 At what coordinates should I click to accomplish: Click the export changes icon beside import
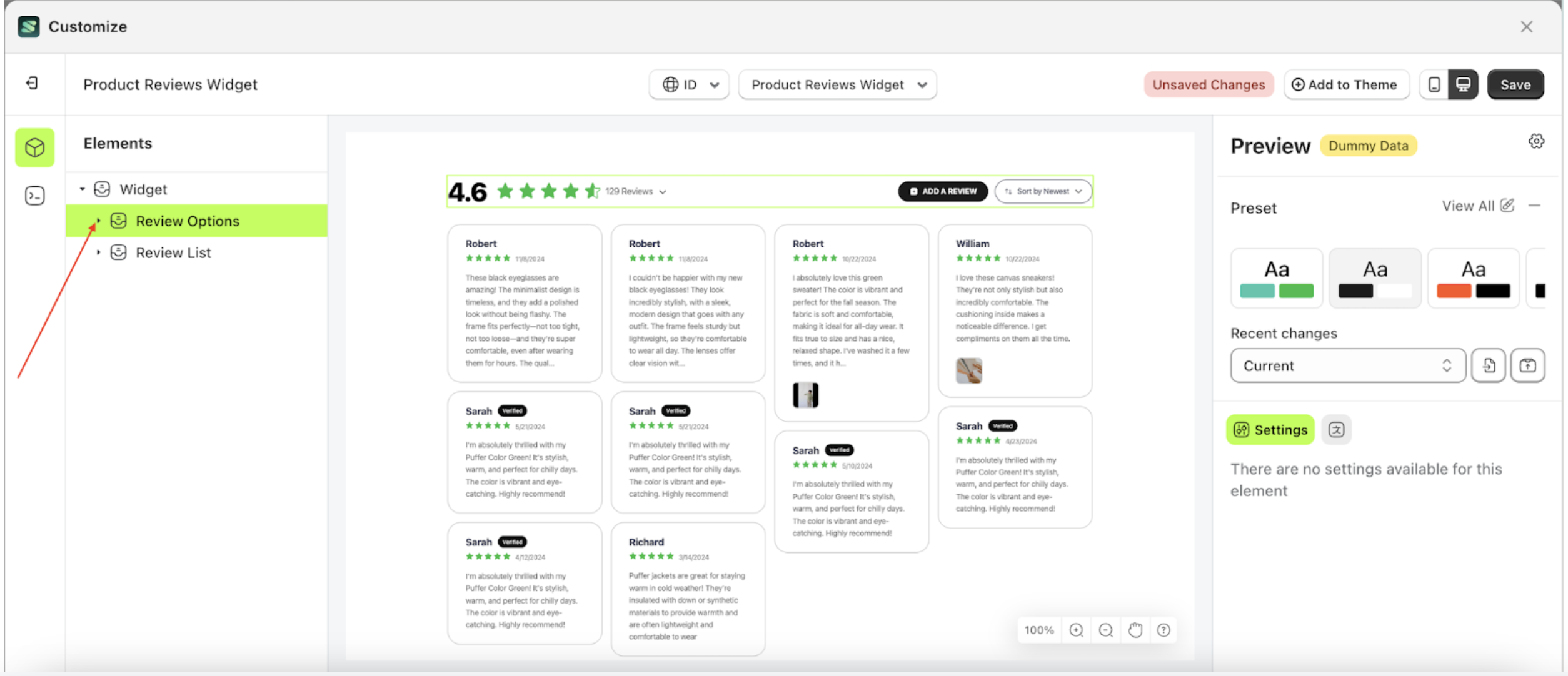click(x=1528, y=365)
